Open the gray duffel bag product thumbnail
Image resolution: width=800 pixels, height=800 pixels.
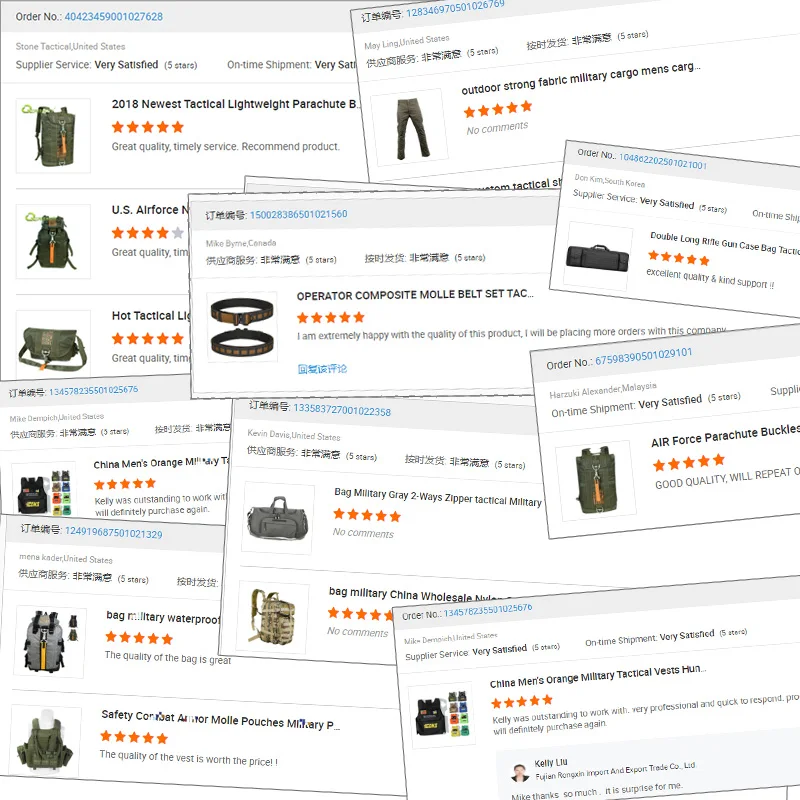coord(278,518)
